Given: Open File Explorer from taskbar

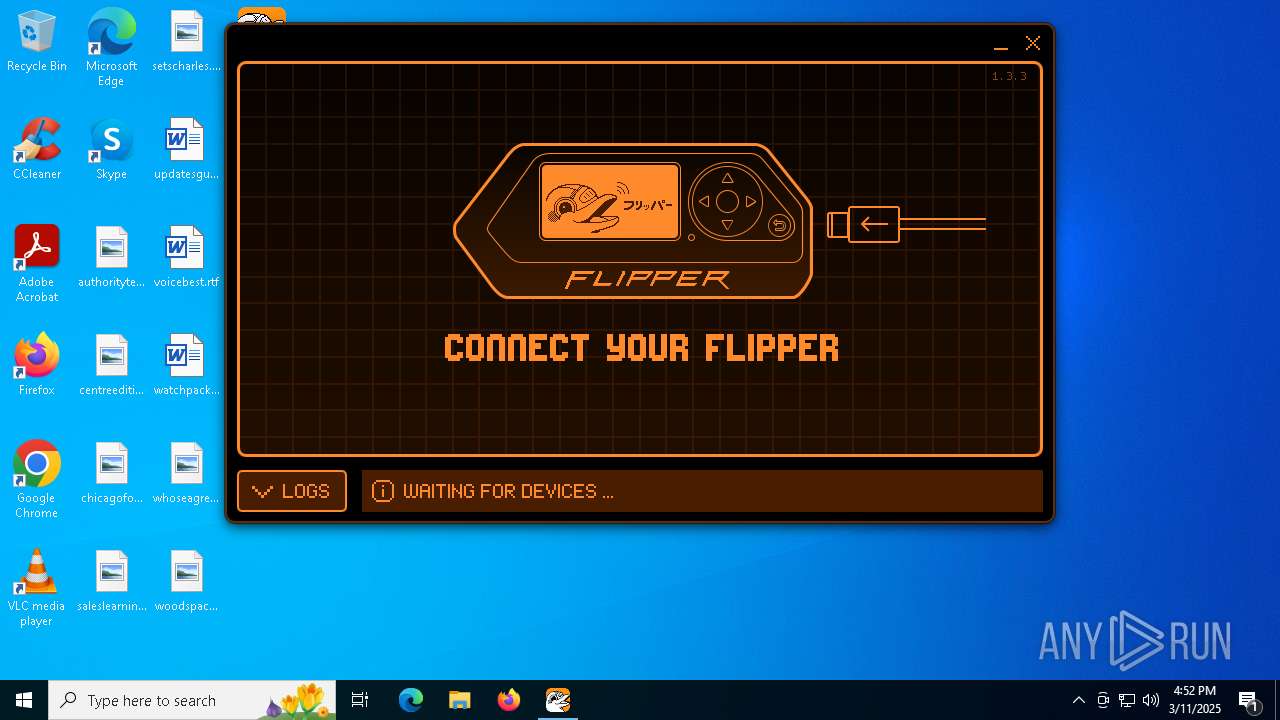Looking at the screenshot, I should coord(459,700).
